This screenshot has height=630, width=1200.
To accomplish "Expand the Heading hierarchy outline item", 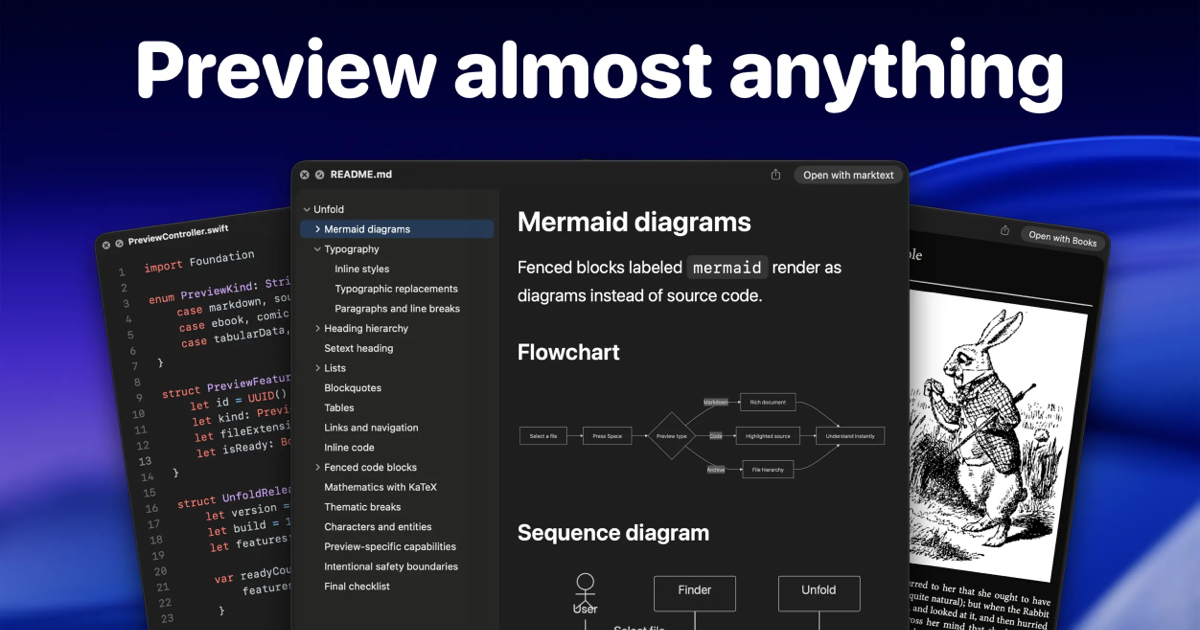I will 317,328.
